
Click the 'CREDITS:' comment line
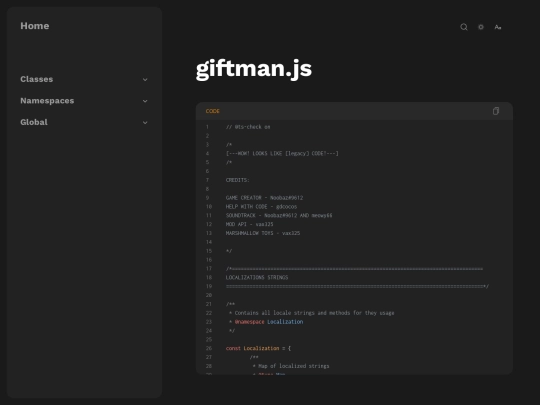pyautogui.click(x=237, y=180)
